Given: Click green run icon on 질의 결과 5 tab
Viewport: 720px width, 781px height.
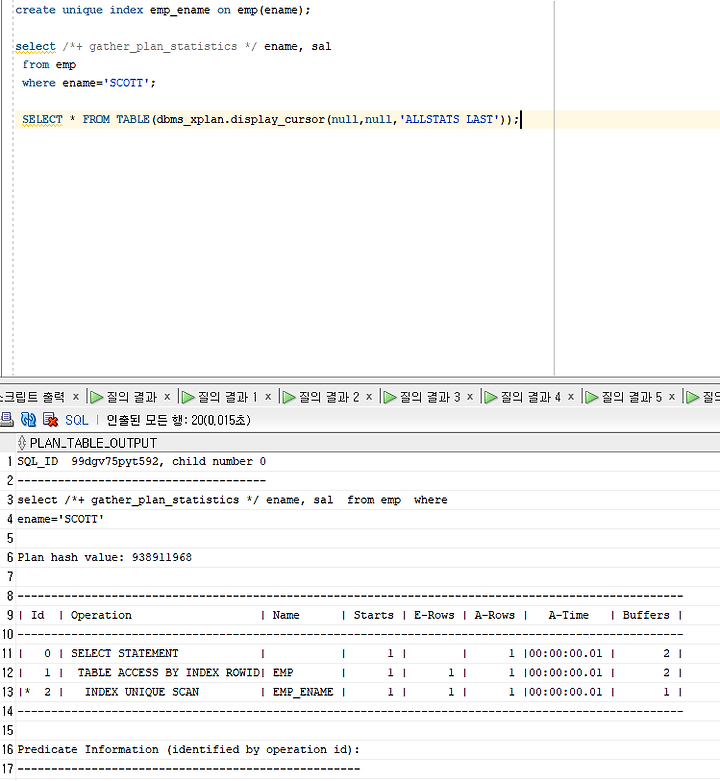Looking at the screenshot, I should pyautogui.click(x=592, y=397).
